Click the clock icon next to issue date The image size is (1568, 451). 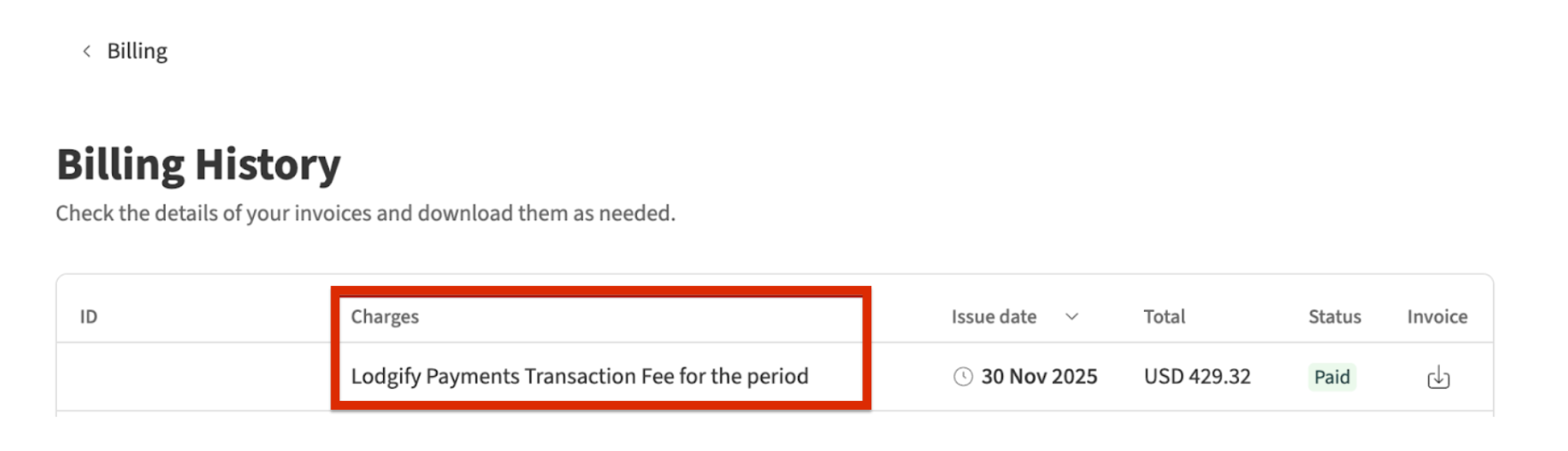click(x=963, y=377)
